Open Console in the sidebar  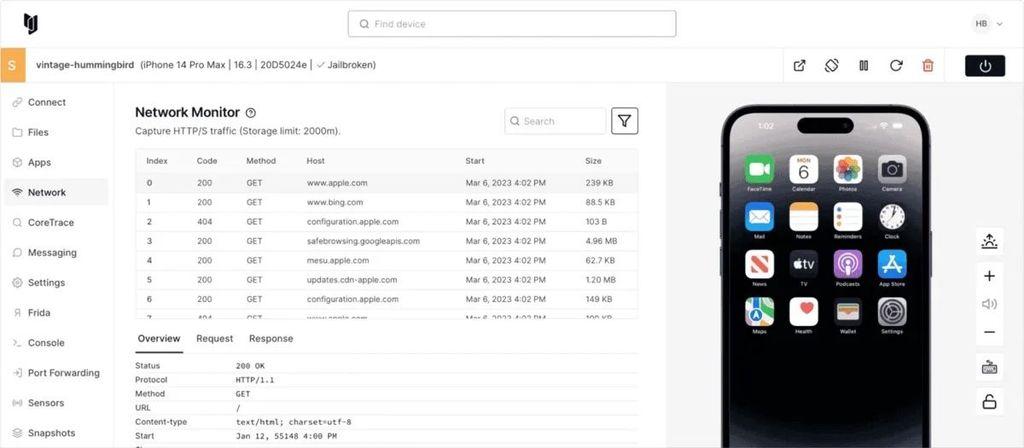[x=56, y=343]
